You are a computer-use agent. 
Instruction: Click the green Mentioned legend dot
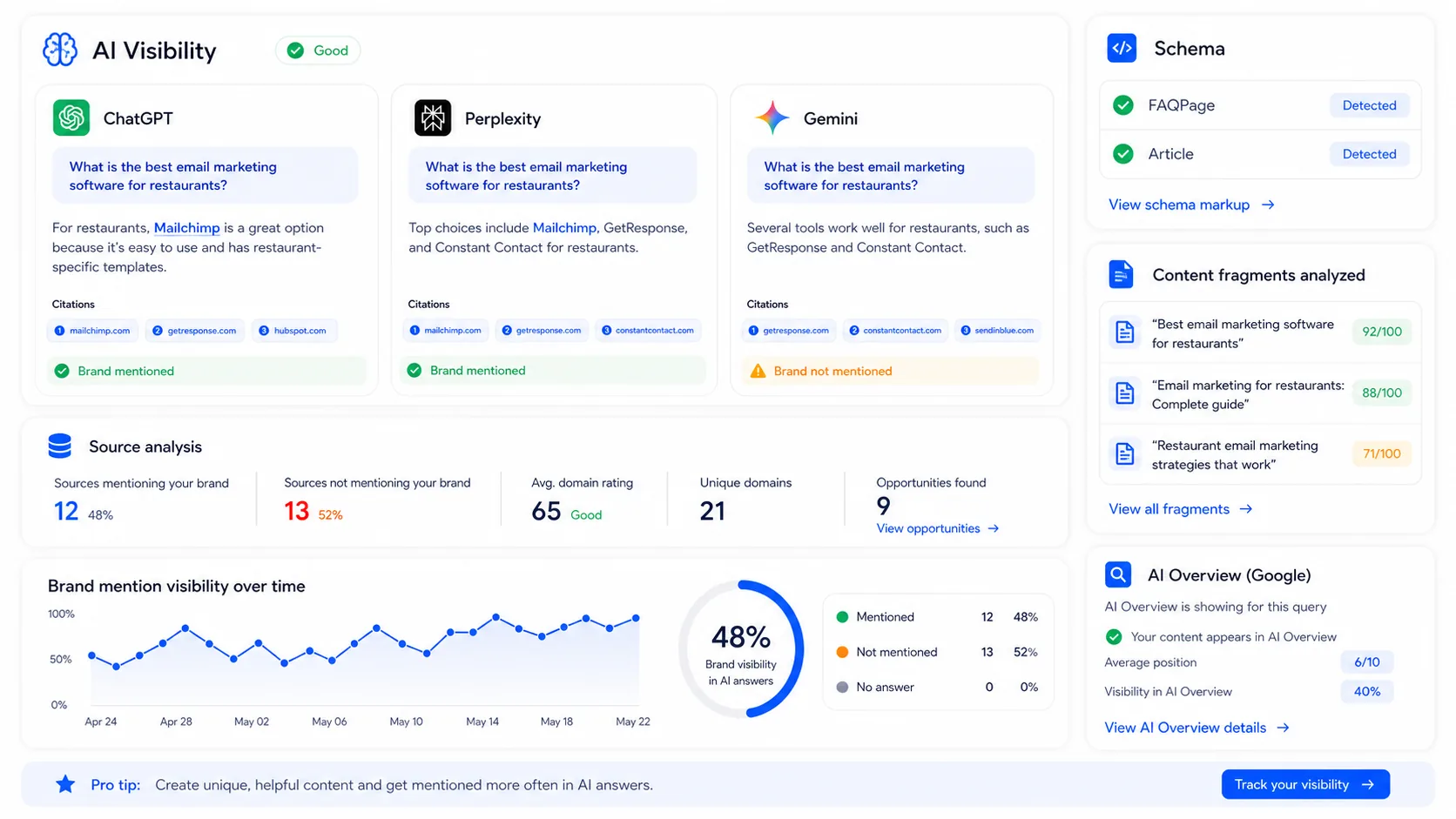point(842,617)
